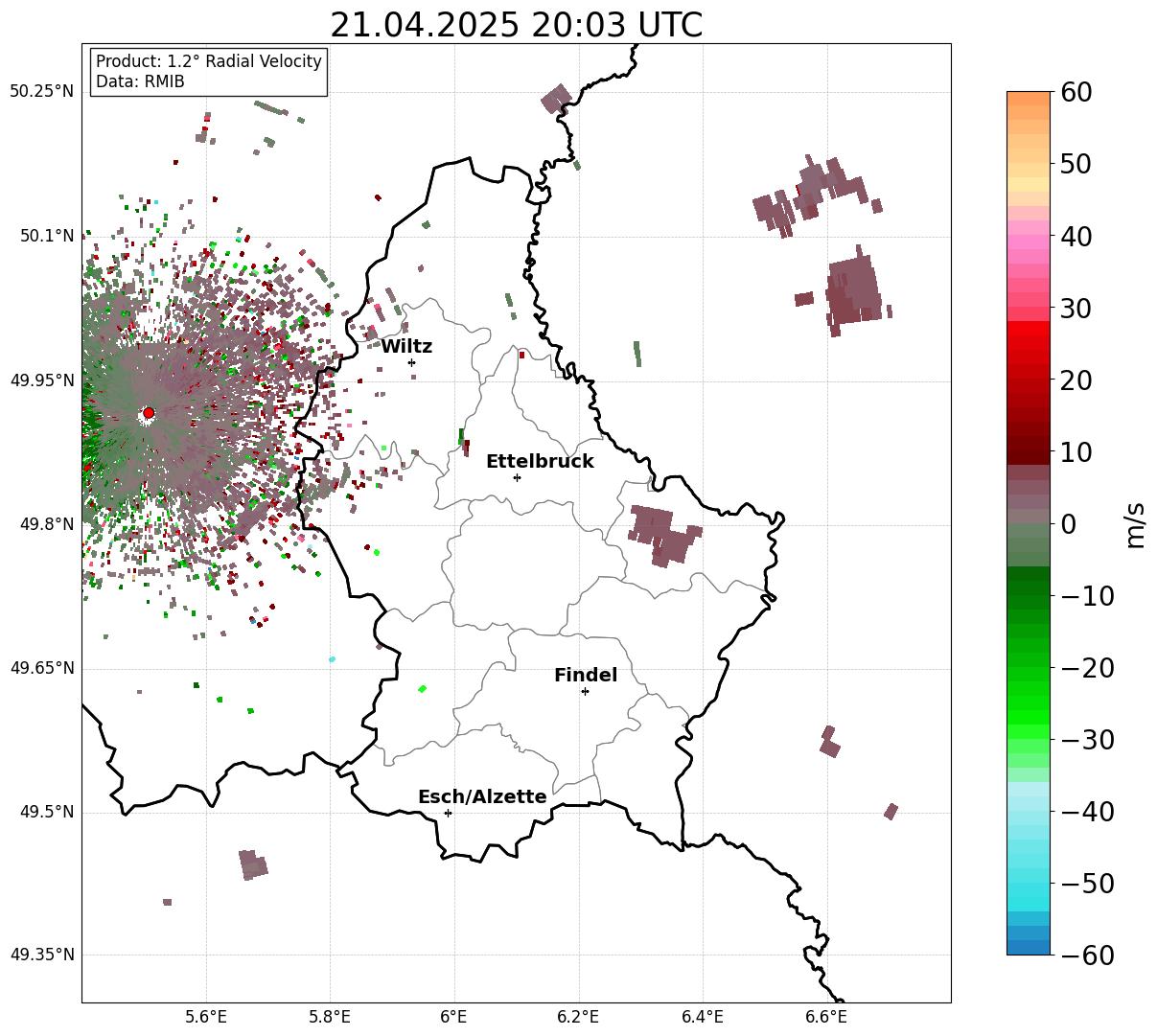Click the 49.5°N latitude label
Screen dimensions: 1157x1036
[46, 813]
